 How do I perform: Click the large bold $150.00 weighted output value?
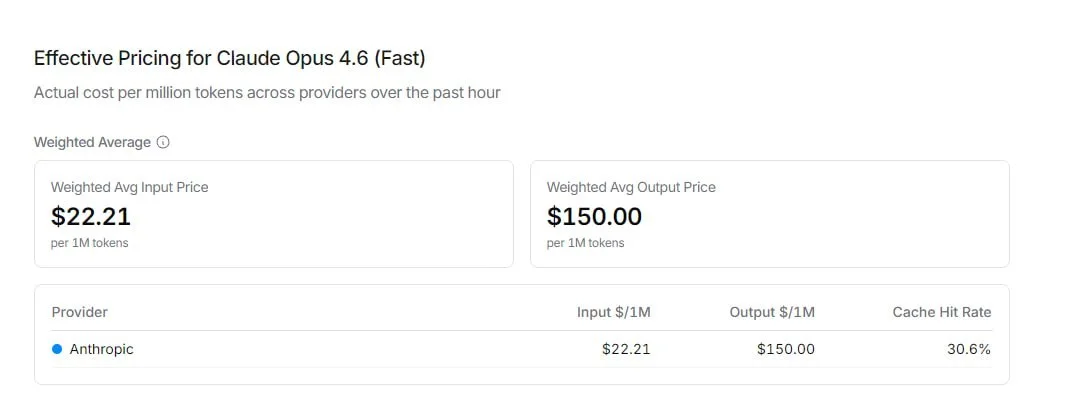pyautogui.click(x=594, y=216)
